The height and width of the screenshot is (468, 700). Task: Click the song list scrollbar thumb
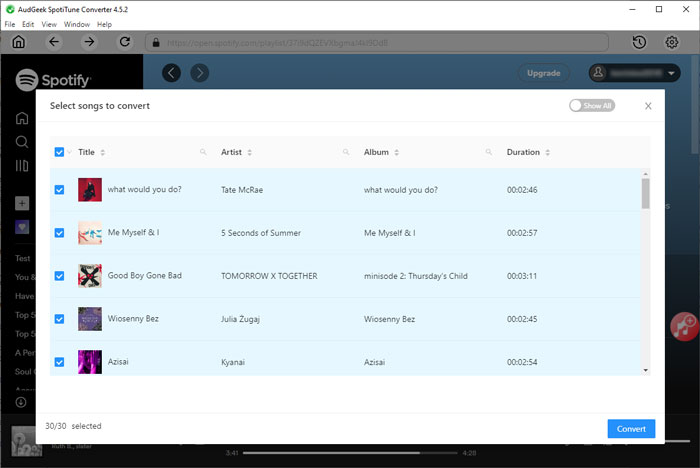point(646,194)
